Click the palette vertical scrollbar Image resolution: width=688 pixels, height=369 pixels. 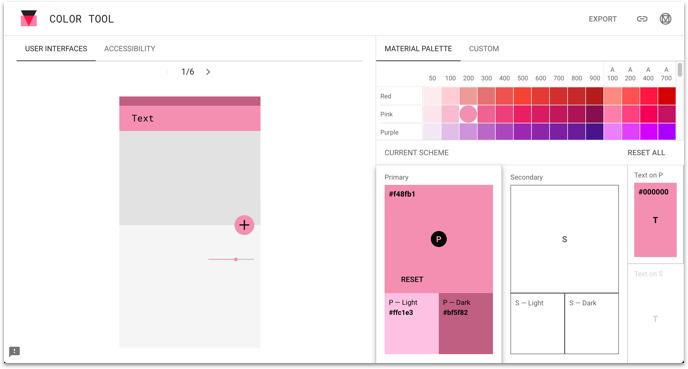pyautogui.click(x=680, y=70)
